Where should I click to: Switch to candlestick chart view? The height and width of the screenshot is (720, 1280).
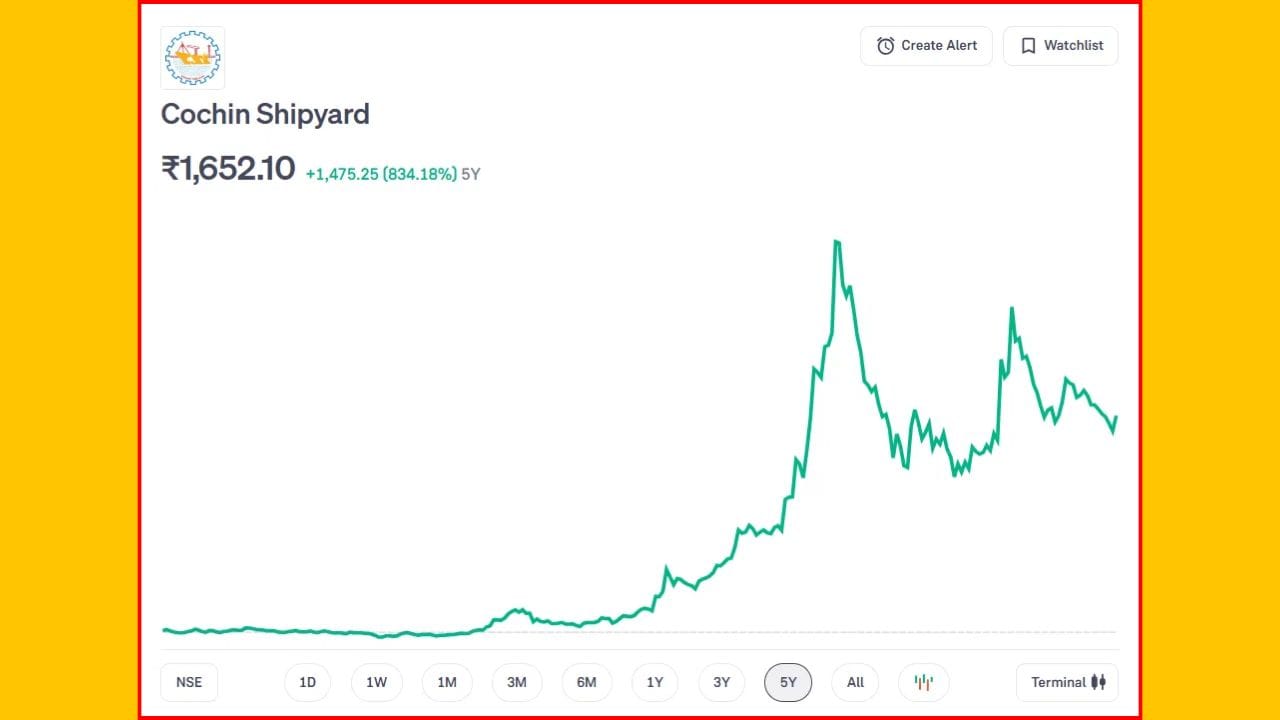[x=923, y=683]
